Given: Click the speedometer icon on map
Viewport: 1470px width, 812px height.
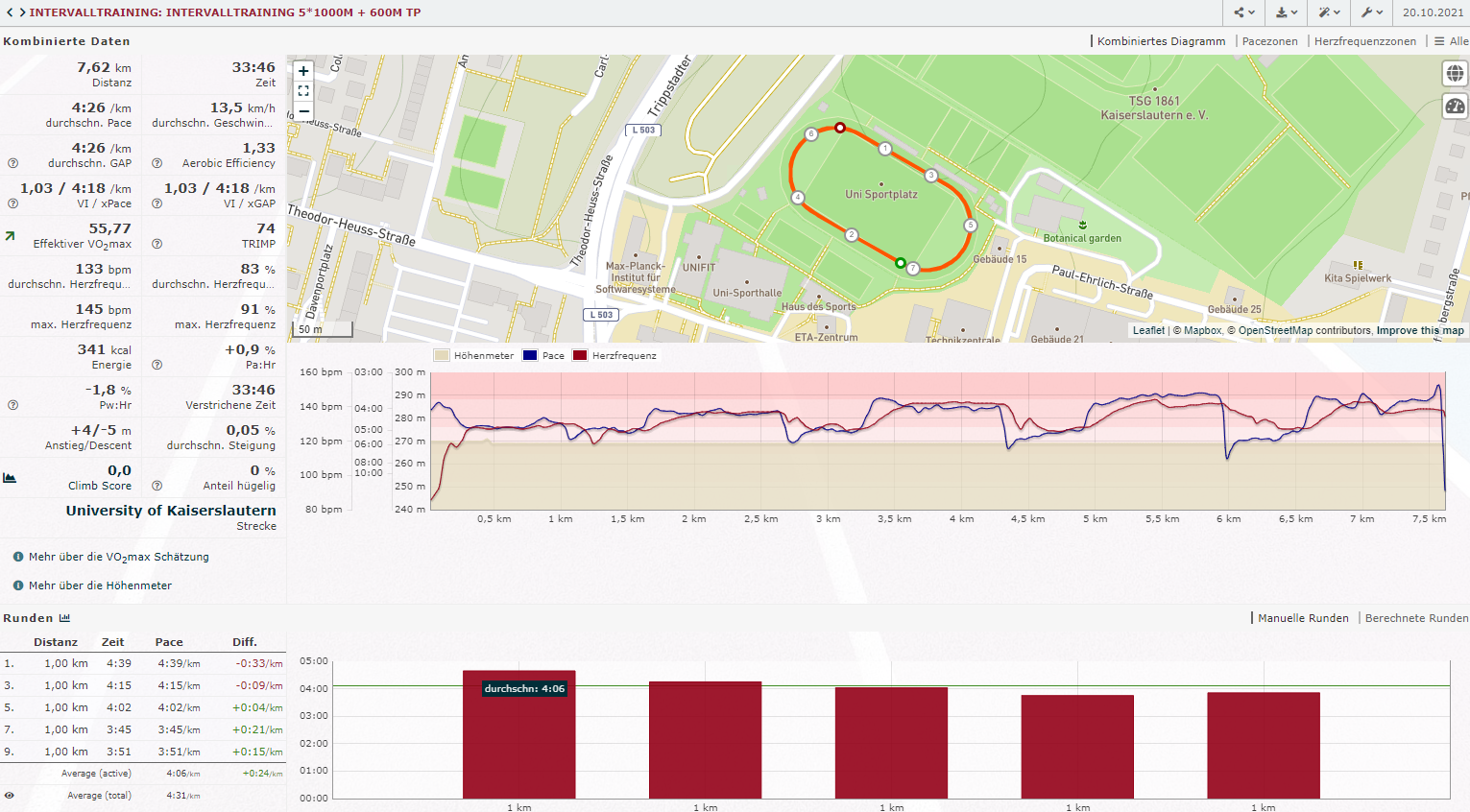Looking at the screenshot, I should pyautogui.click(x=1455, y=107).
